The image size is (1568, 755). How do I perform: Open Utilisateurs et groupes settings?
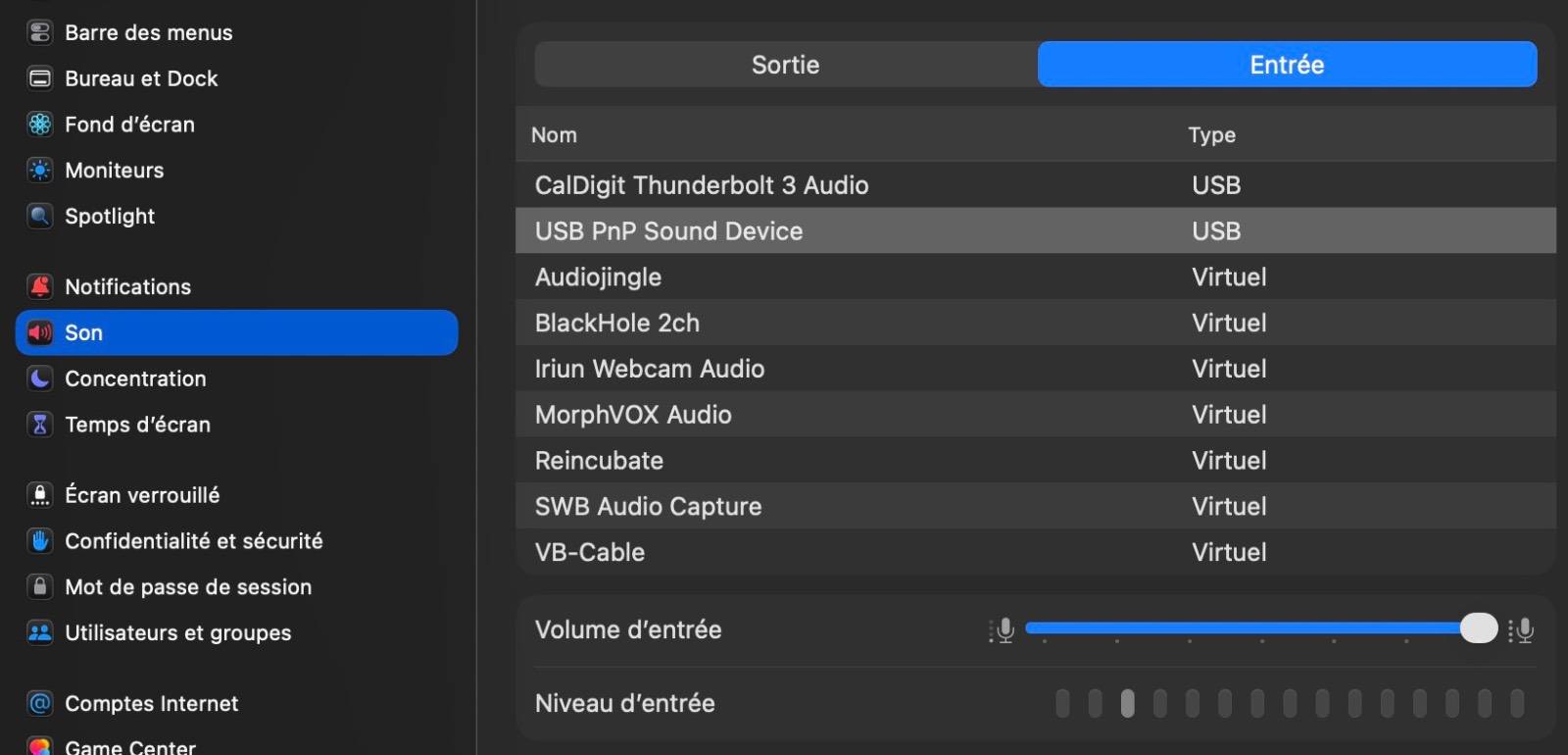177,633
